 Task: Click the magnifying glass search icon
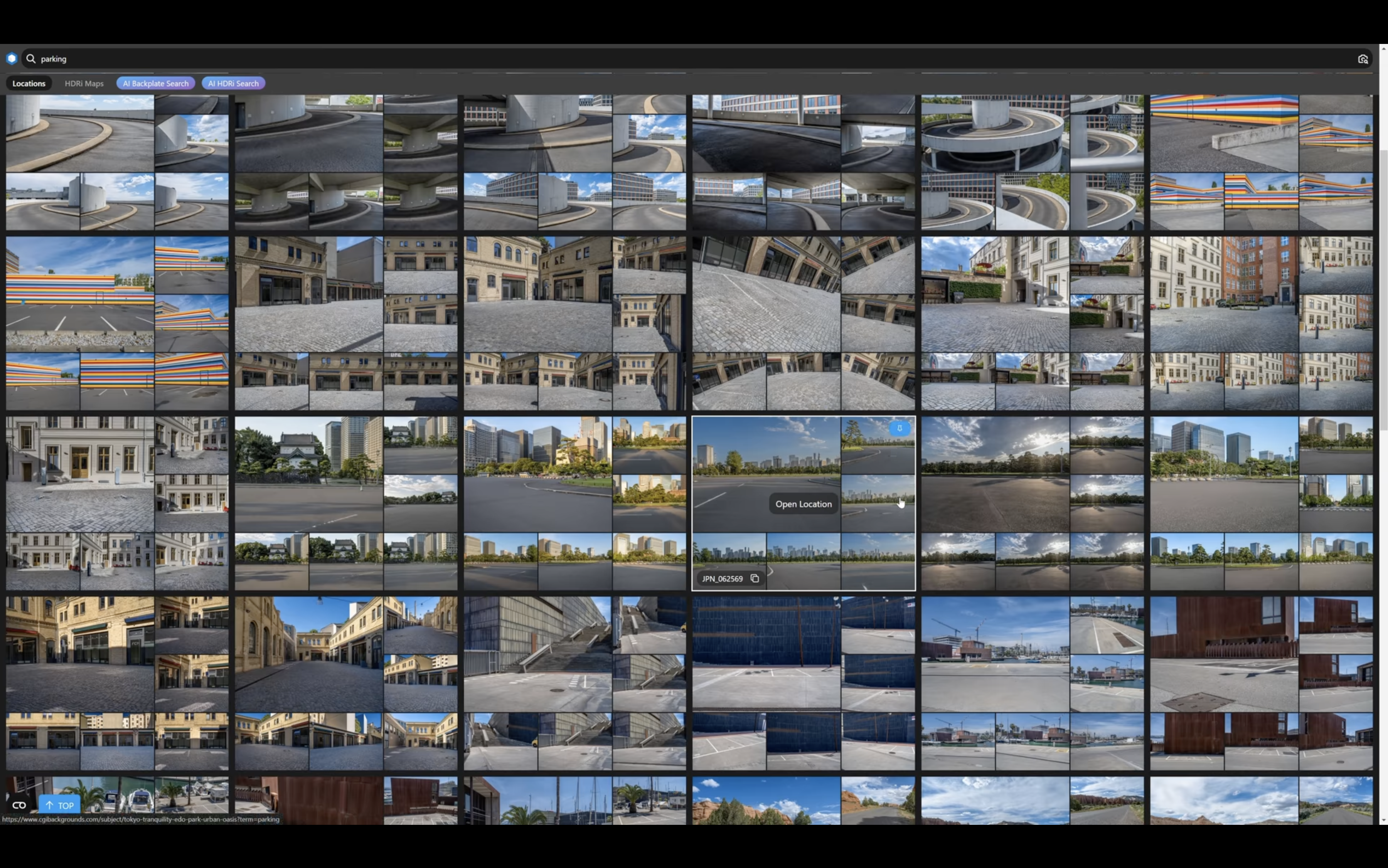coord(31,59)
